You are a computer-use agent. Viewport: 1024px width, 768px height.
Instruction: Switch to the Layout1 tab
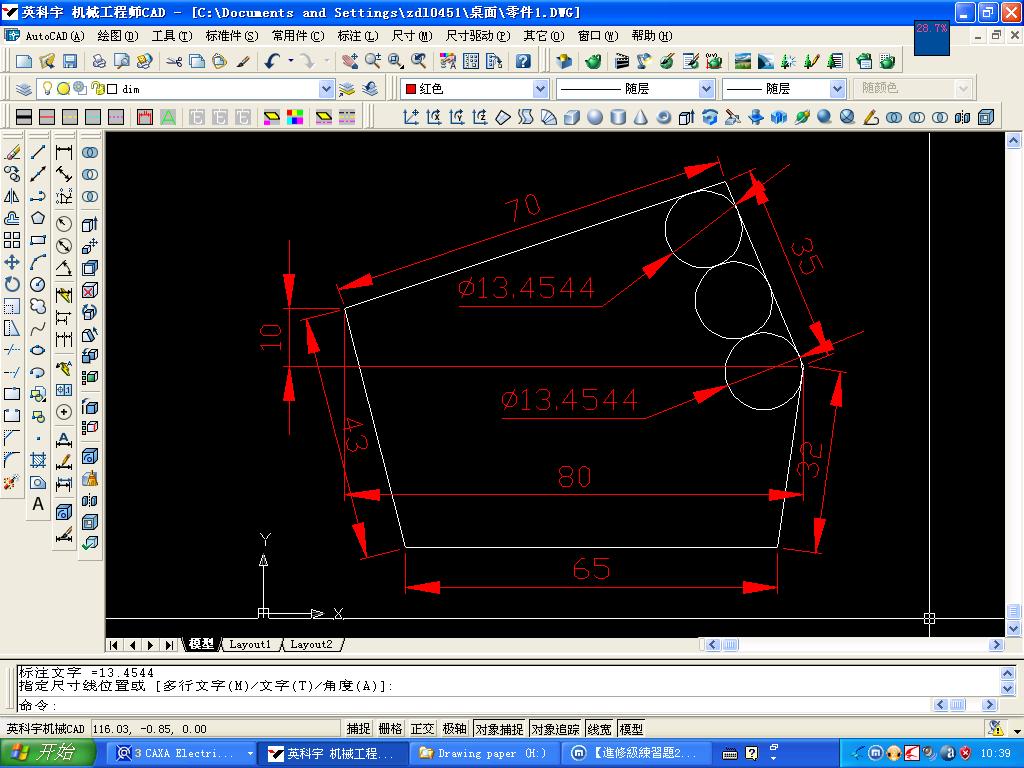[249, 645]
